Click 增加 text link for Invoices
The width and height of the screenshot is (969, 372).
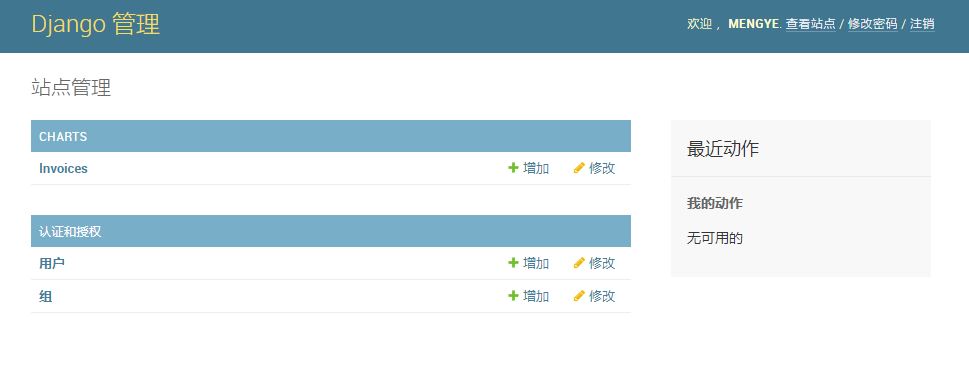[x=536, y=168]
